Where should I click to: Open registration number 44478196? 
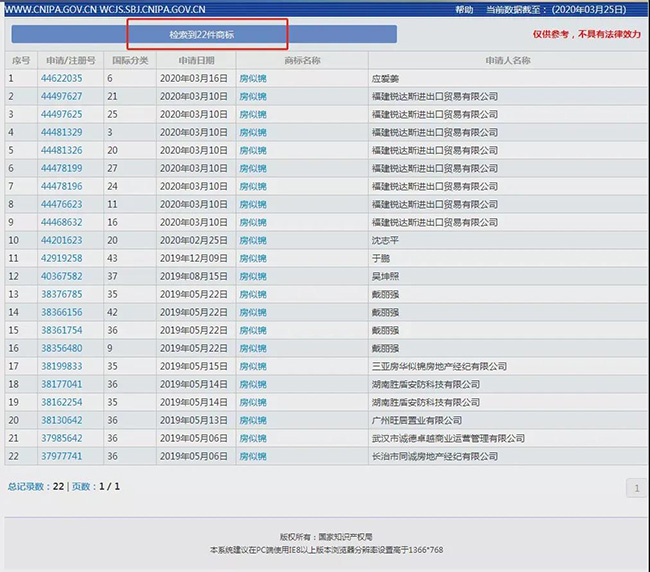point(61,186)
